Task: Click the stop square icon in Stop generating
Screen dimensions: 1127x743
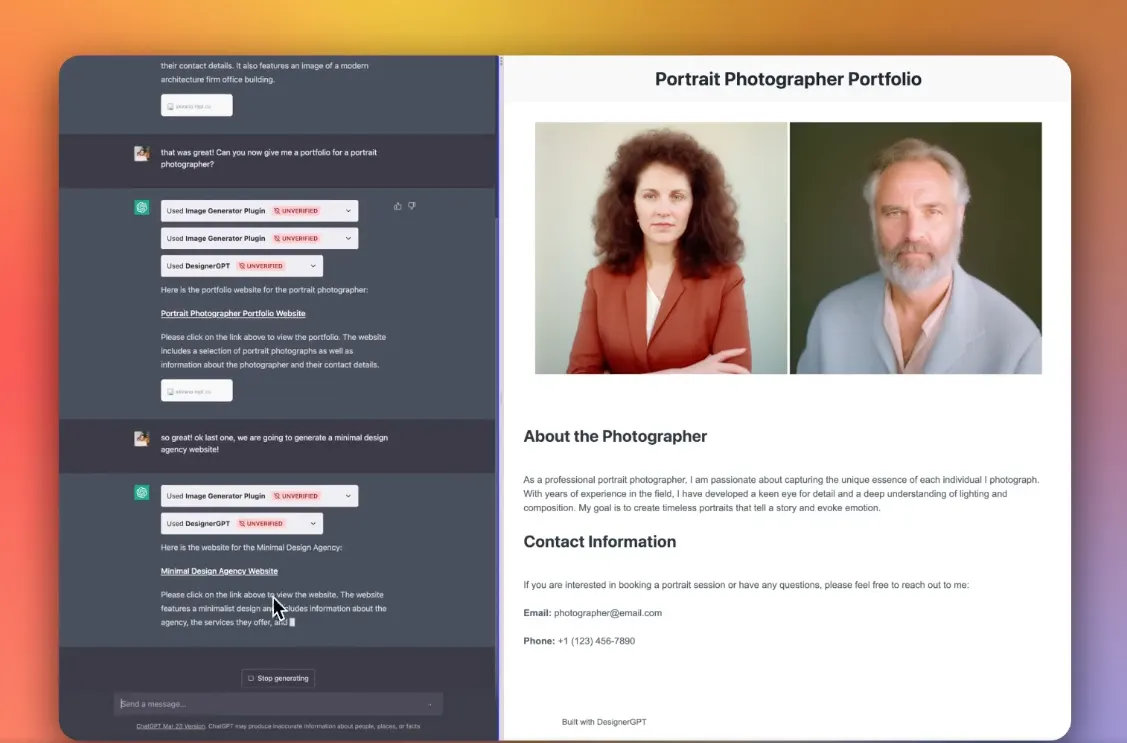Action: coord(251,678)
